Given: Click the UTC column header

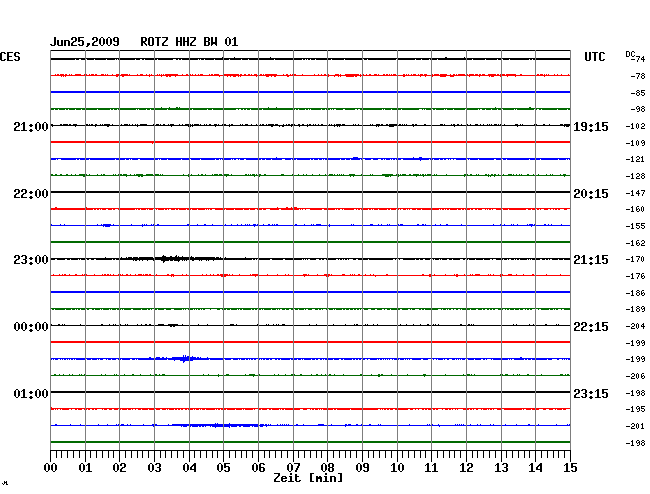Looking at the screenshot, I should pos(594,57).
